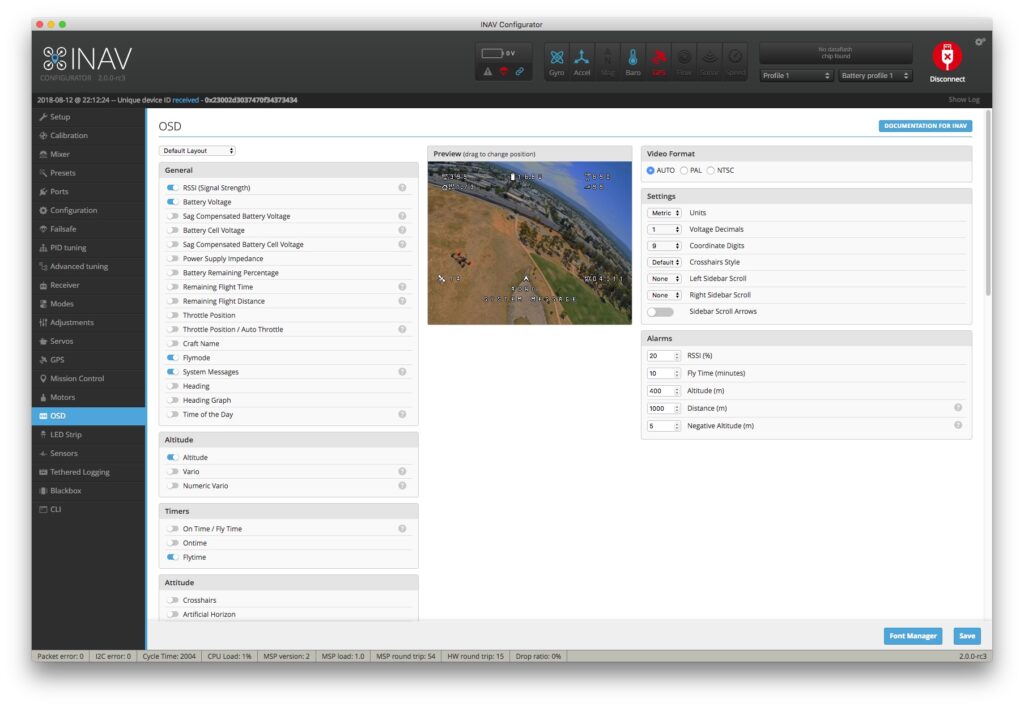
Task: Disable the Battery Voltage toggle
Action: [173, 202]
